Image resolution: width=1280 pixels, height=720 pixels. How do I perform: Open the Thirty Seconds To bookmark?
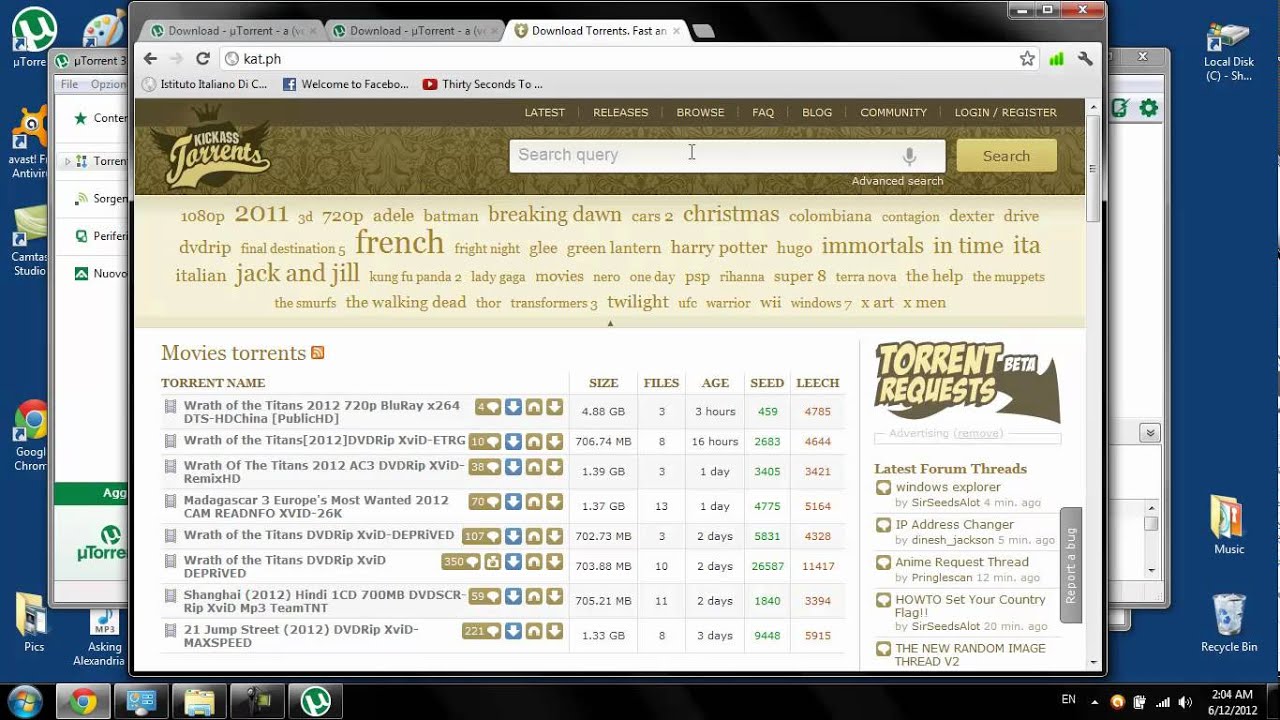(482, 84)
